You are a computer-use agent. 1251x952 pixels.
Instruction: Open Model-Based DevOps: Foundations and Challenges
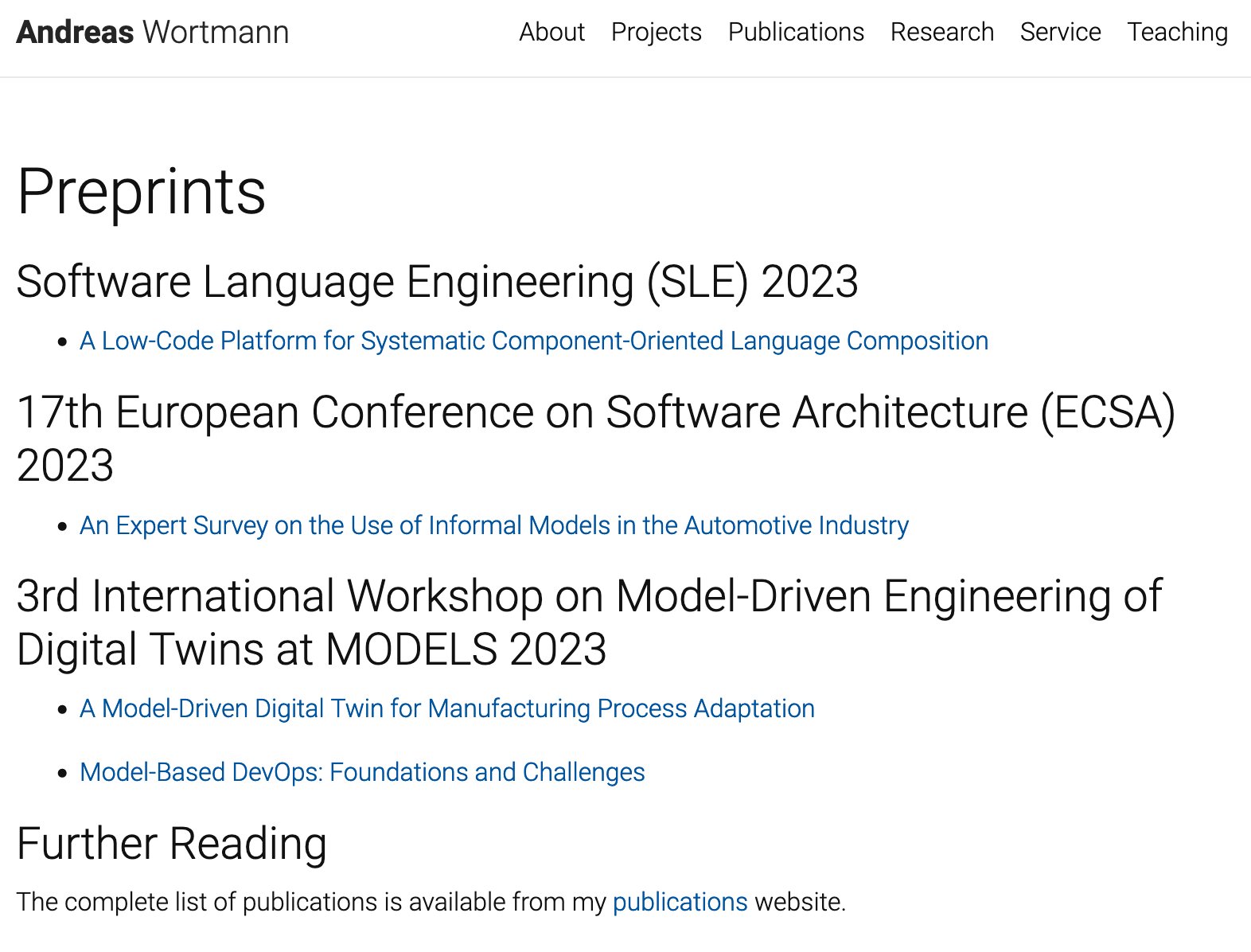(362, 772)
